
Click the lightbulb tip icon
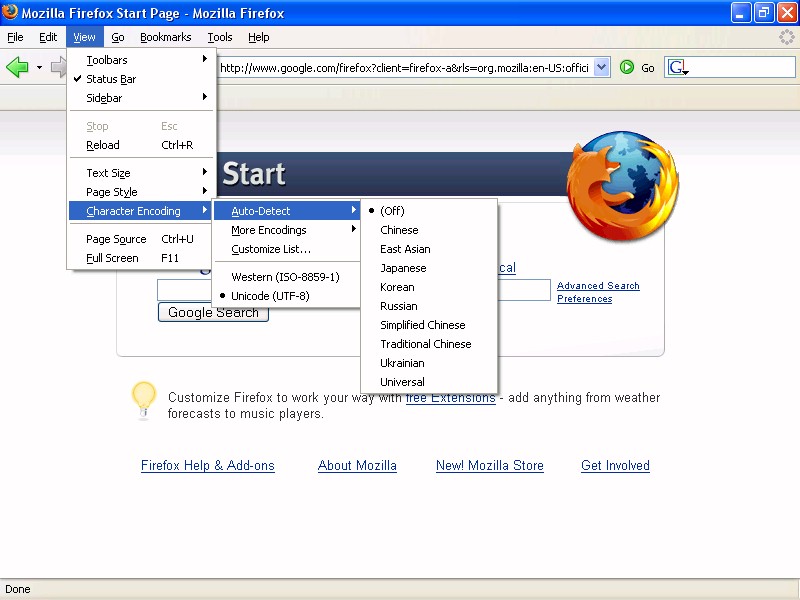(143, 401)
